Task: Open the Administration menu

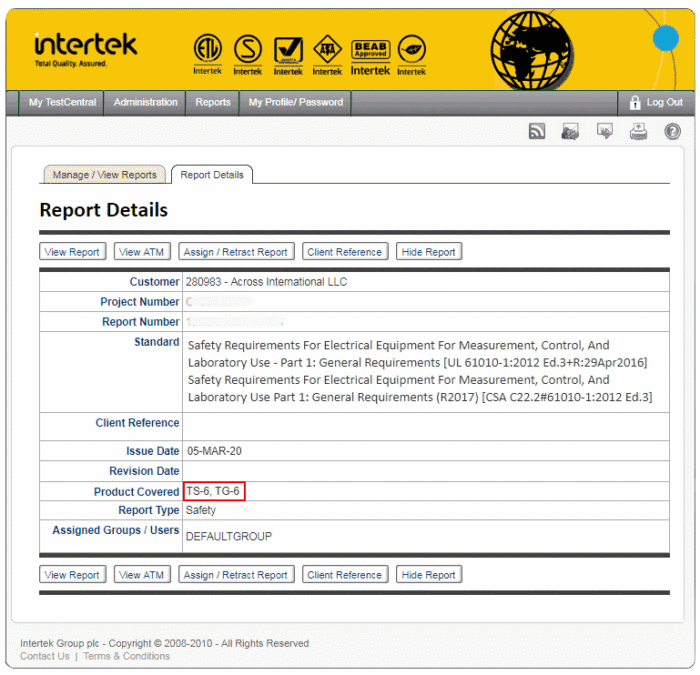Action: pyautogui.click(x=145, y=102)
